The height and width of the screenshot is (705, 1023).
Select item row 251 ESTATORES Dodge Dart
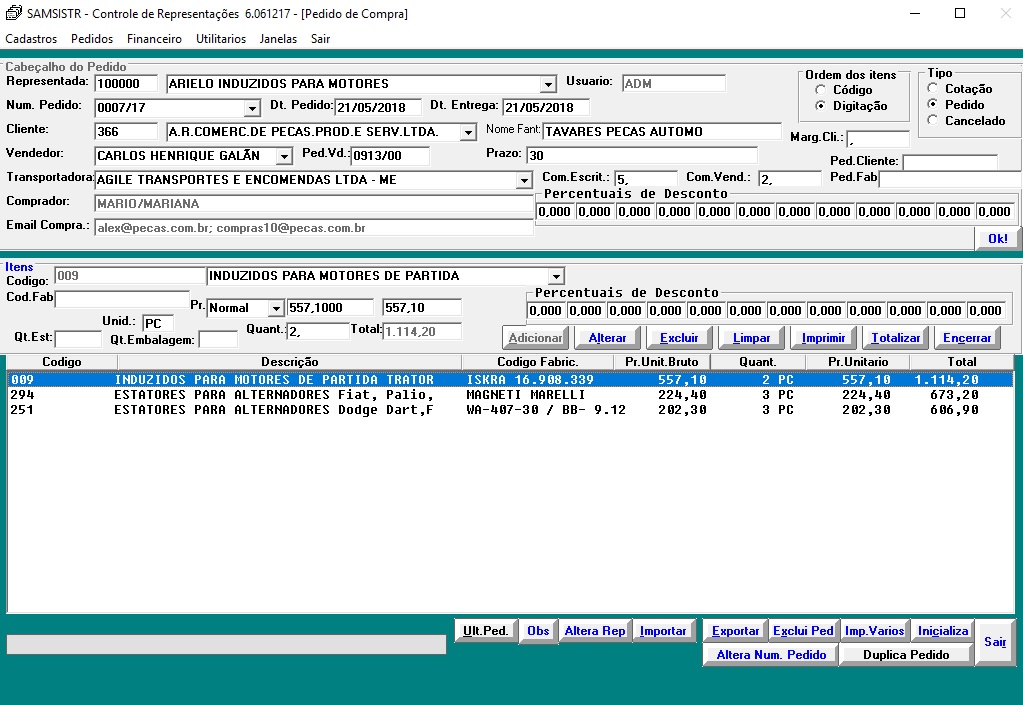coord(510,410)
